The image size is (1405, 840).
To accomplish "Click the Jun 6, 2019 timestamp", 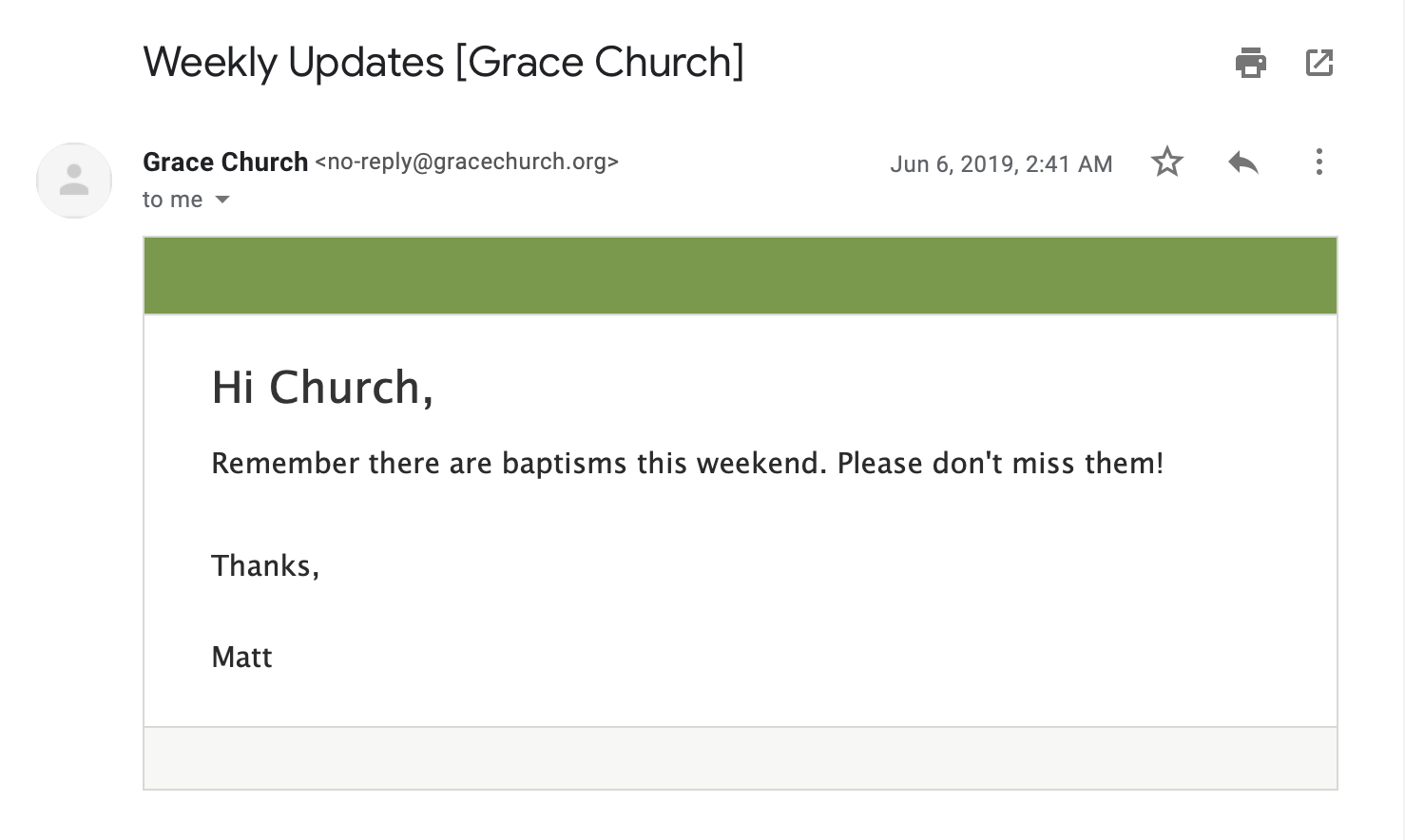I will pyautogui.click(x=1000, y=164).
